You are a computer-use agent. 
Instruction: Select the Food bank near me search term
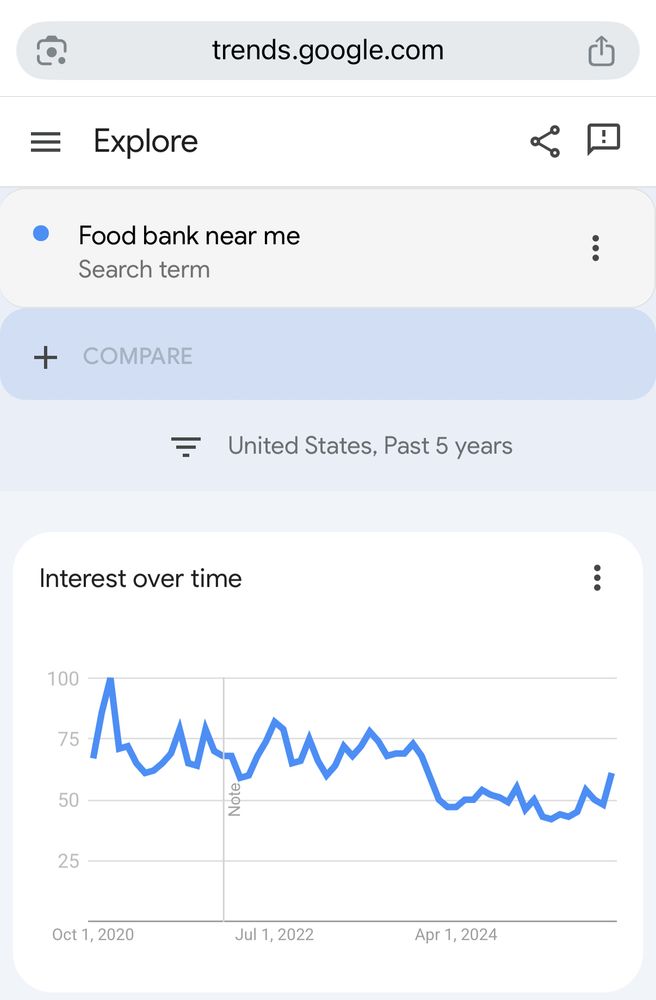click(189, 235)
